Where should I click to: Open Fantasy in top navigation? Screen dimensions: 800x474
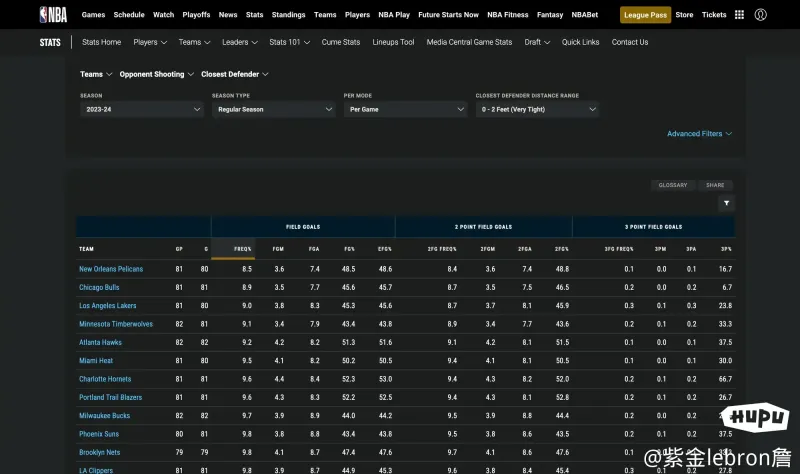tap(550, 15)
